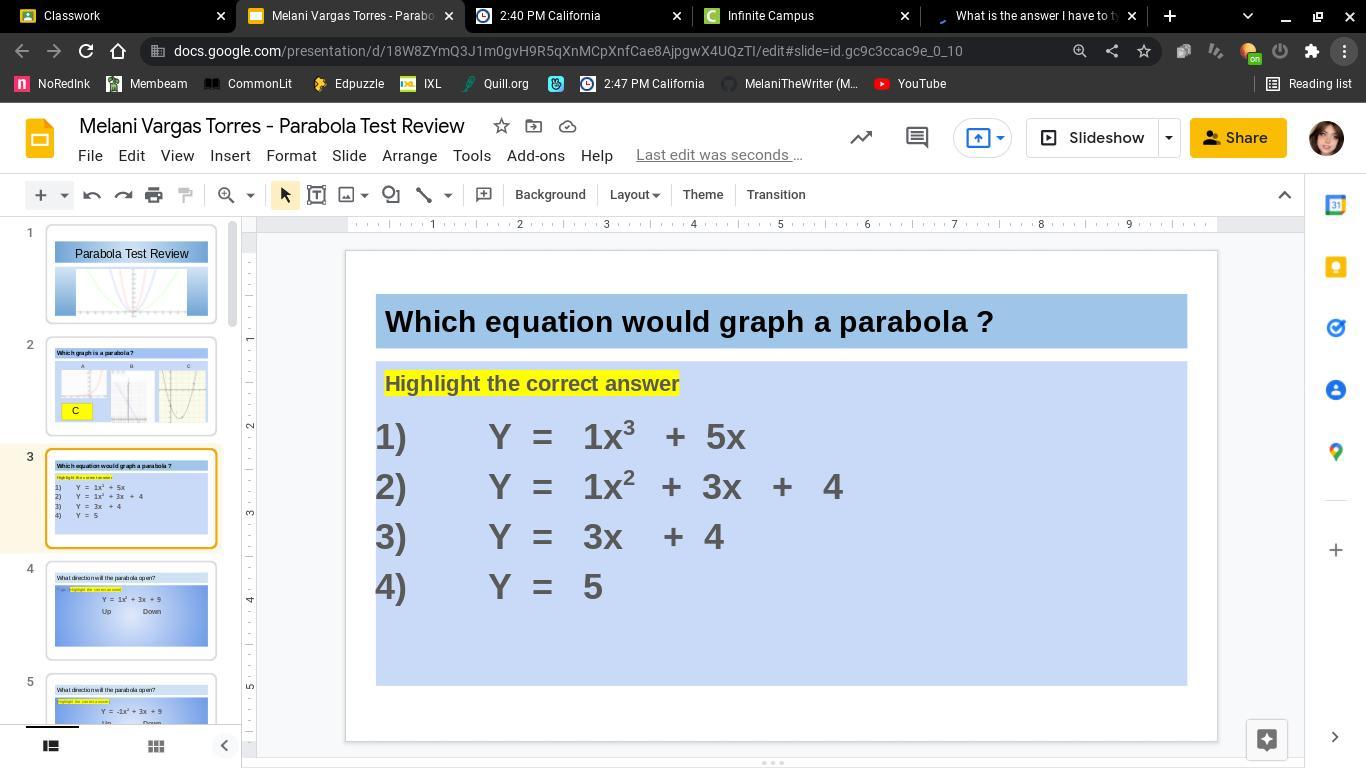The image size is (1366, 768).
Task: Open the View menu
Action: tap(177, 156)
